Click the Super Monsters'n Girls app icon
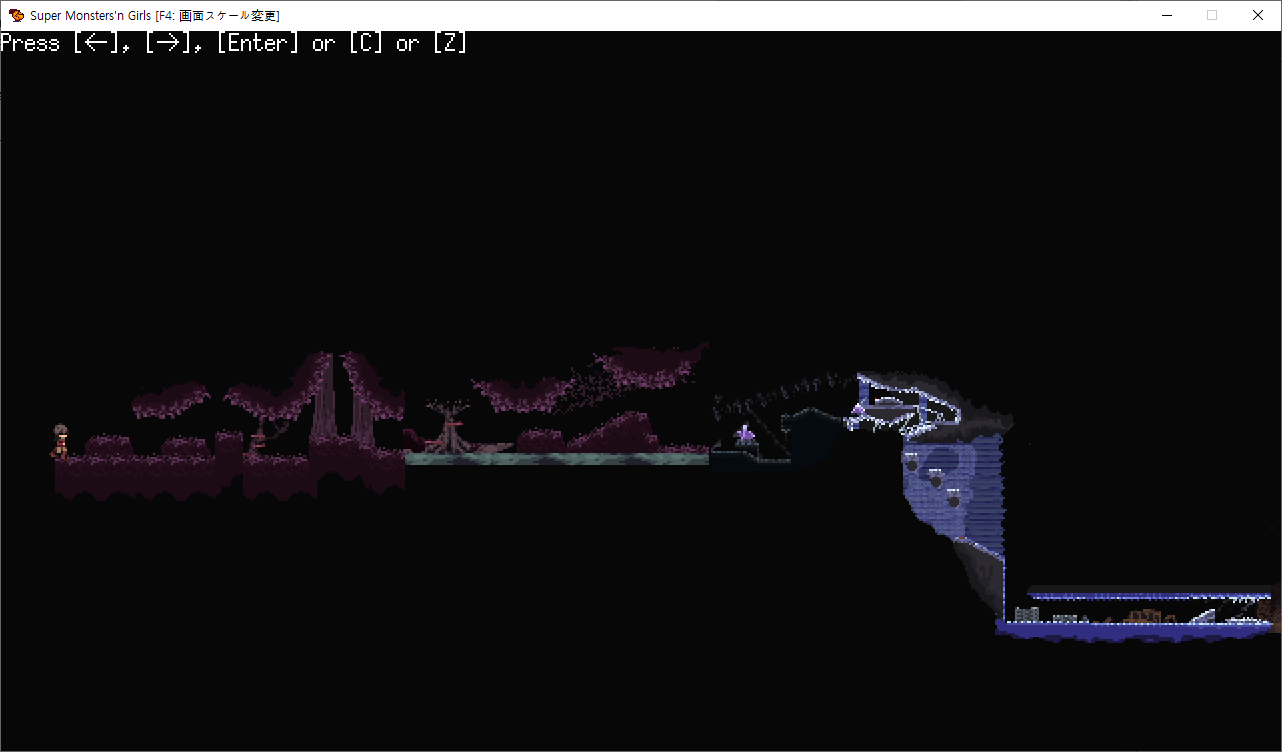 tap(17, 15)
